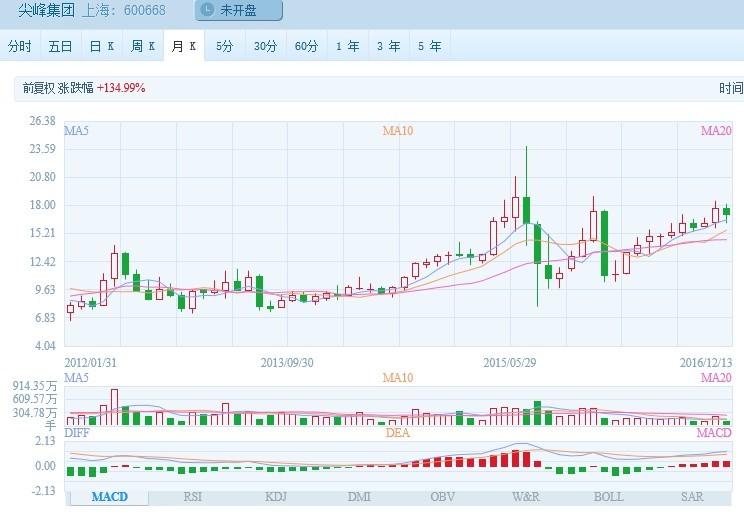Click the 26.38 price axis label
This screenshot has height=515, width=744.
pos(43,121)
